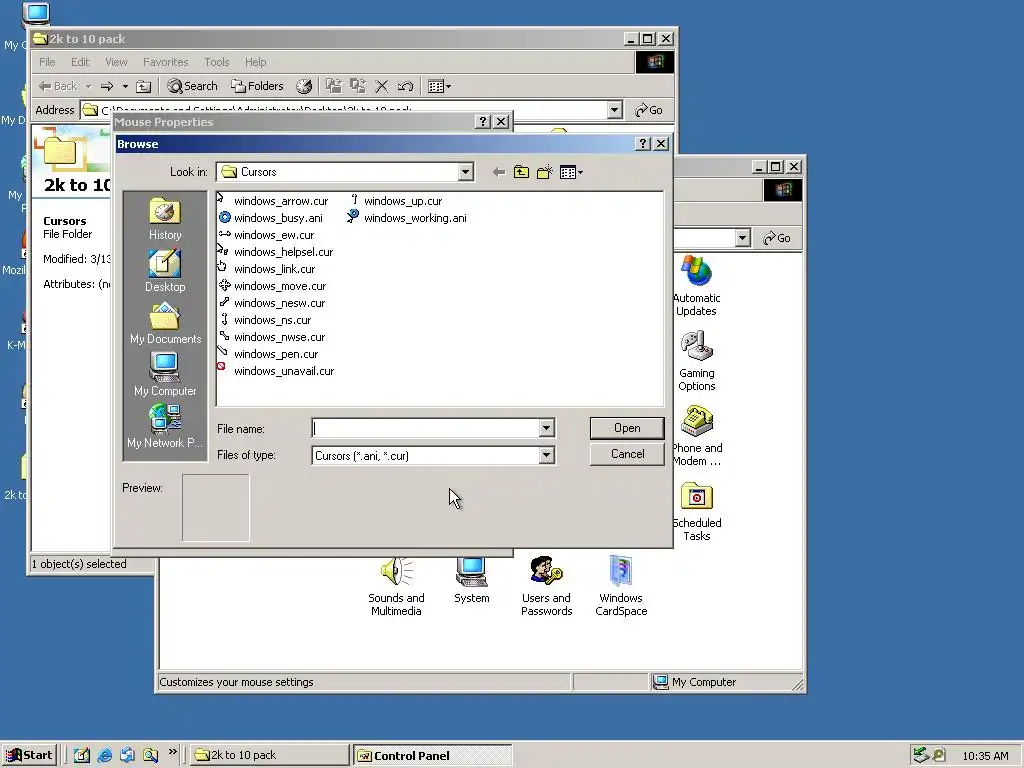Image resolution: width=1024 pixels, height=768 pixels.
Task: Select windows_arrow.cur file in Browse list
Action: [273, 201]
